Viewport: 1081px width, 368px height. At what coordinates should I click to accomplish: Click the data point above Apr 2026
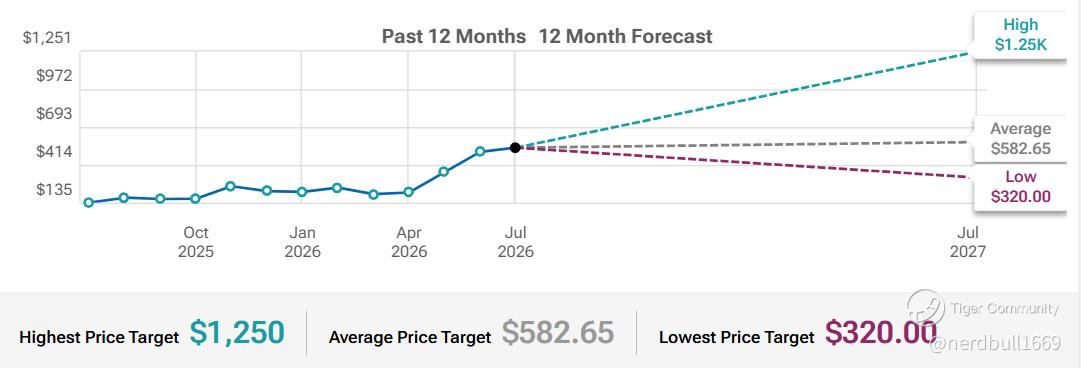pos(408,192)
